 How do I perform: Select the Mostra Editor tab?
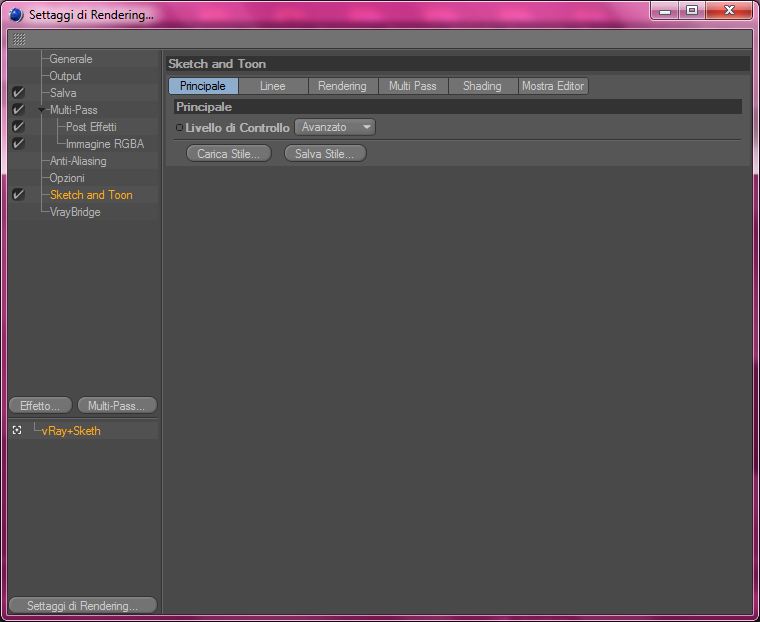coord(553,86)
